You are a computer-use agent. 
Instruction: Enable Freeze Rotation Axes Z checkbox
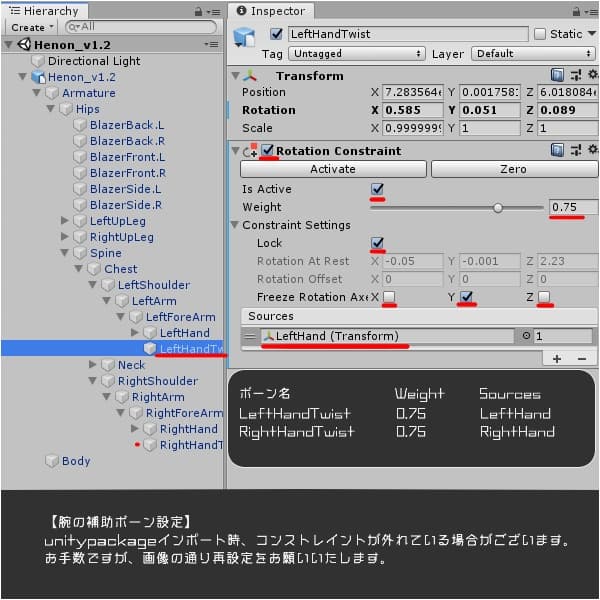(x=543, y=297)
